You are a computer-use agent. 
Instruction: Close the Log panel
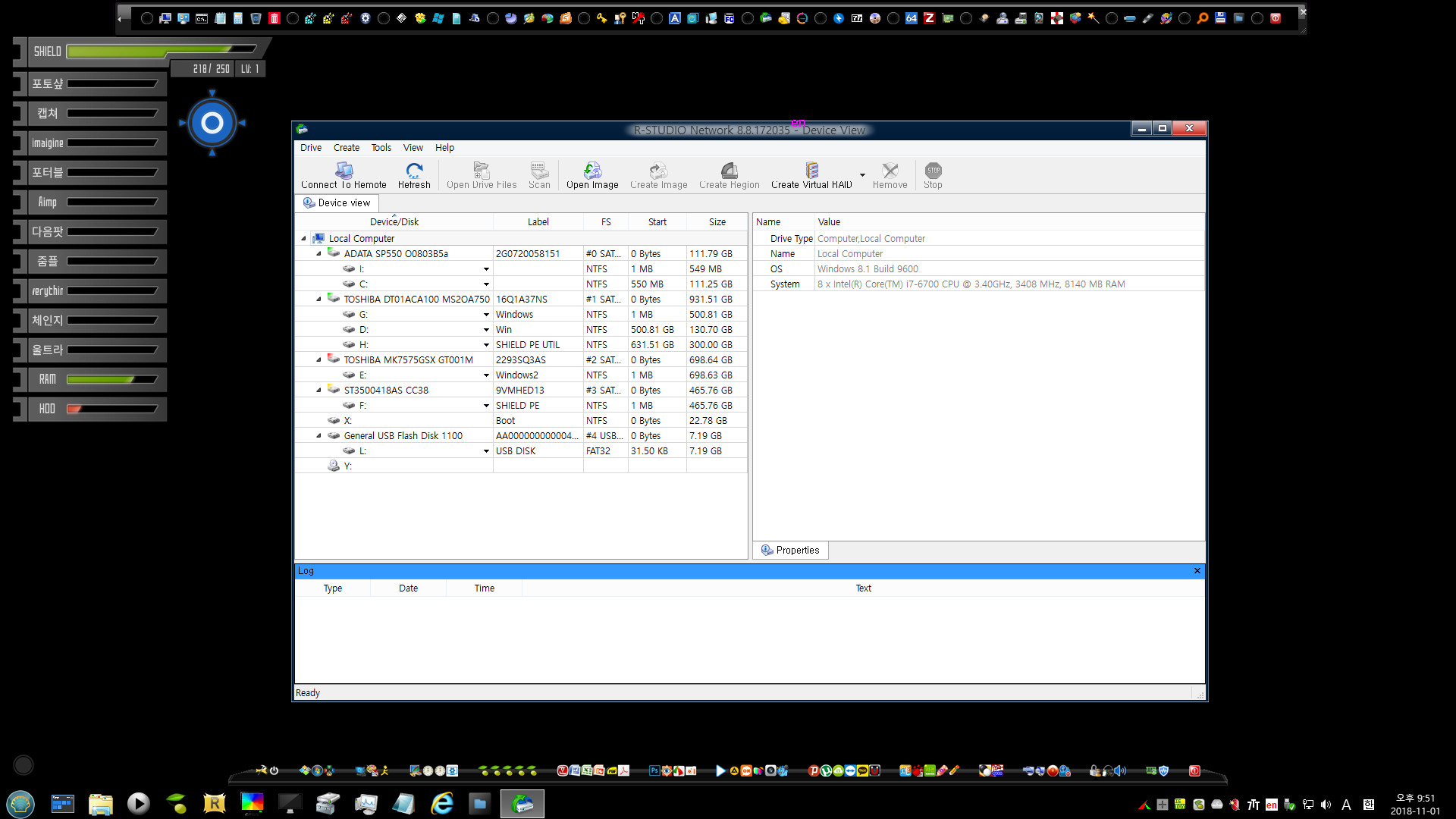pos(1197,571)
